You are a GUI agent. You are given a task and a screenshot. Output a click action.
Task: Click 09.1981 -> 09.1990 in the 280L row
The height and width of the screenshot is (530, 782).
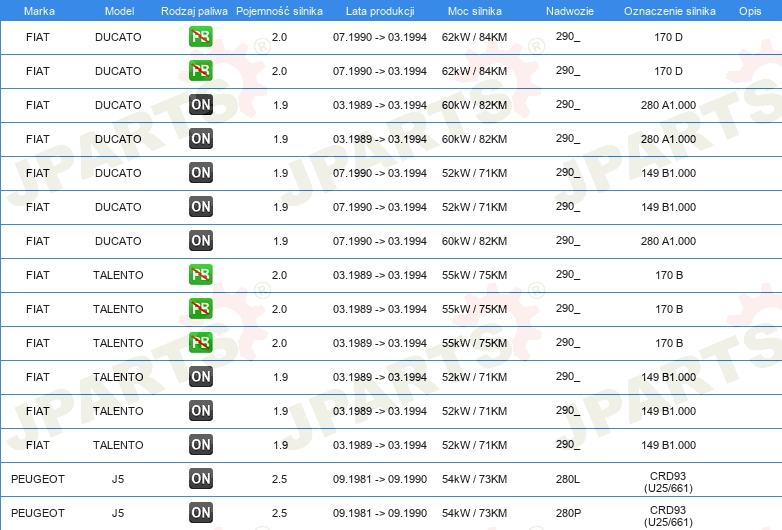(x=380, y=479)
